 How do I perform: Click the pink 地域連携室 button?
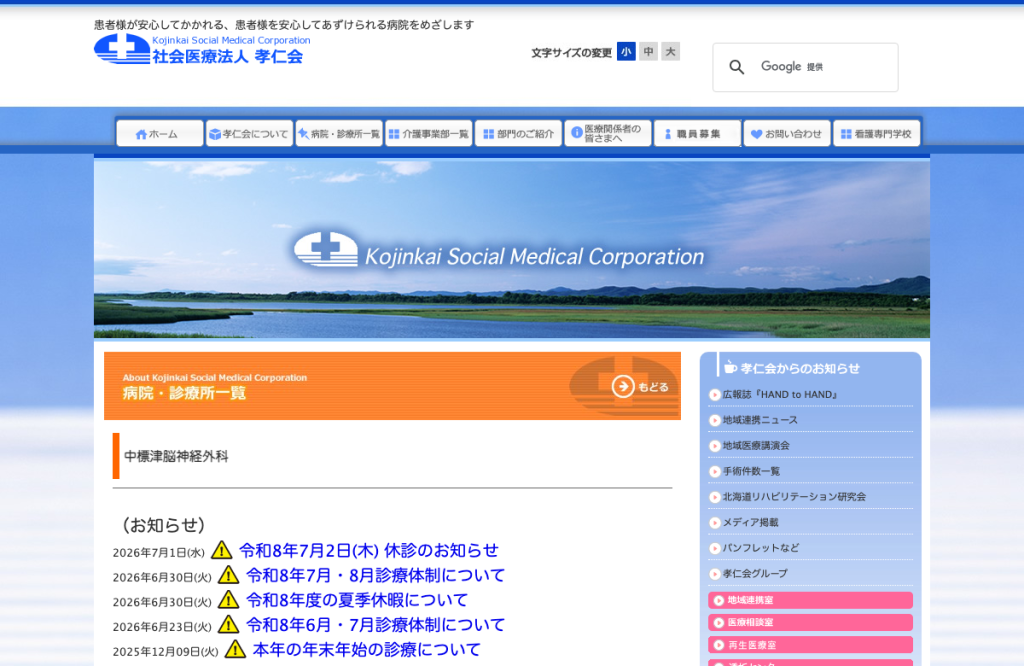pyautogui.click(x=810, y=600)
